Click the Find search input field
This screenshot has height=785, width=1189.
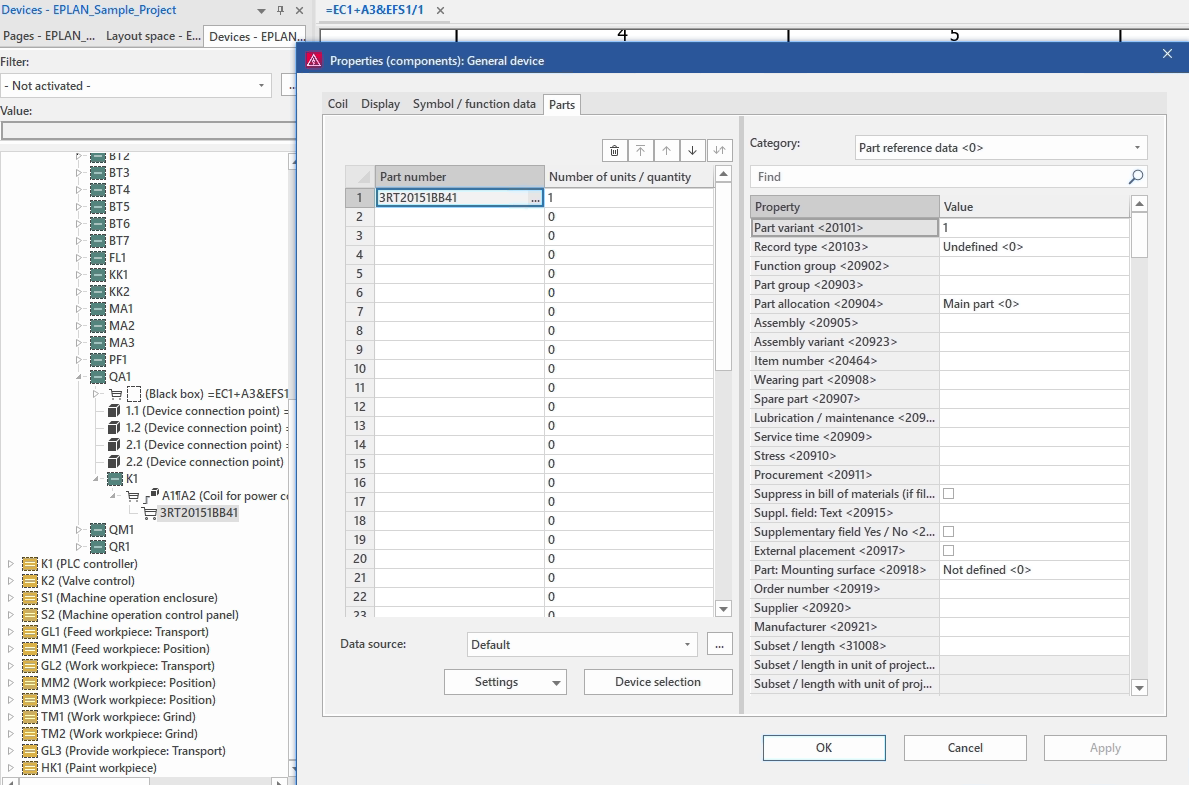pyautogui.click(x=940, y=177)
